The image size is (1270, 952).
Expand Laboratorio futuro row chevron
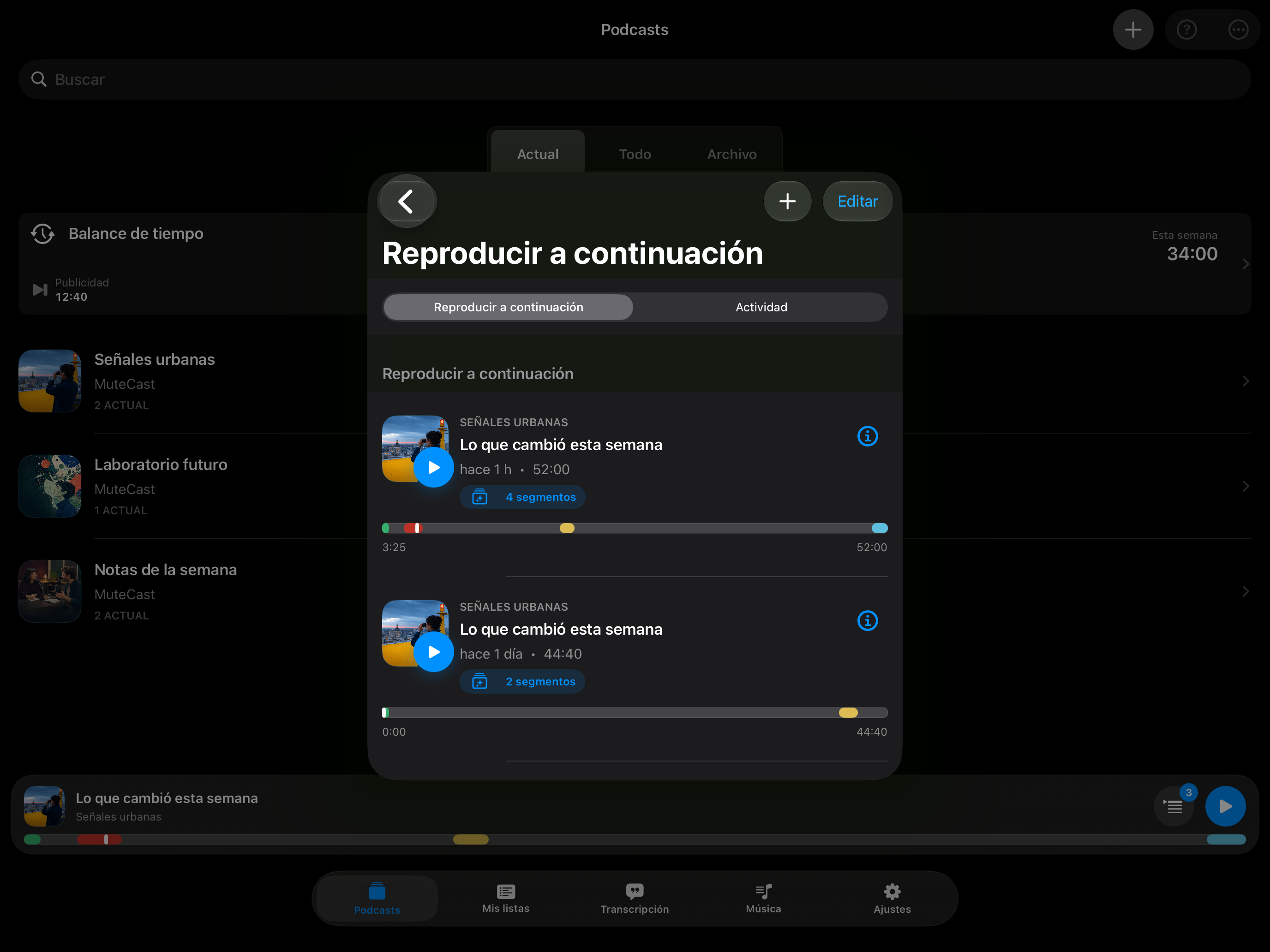pyautogui.click(x=1246, y=486)
